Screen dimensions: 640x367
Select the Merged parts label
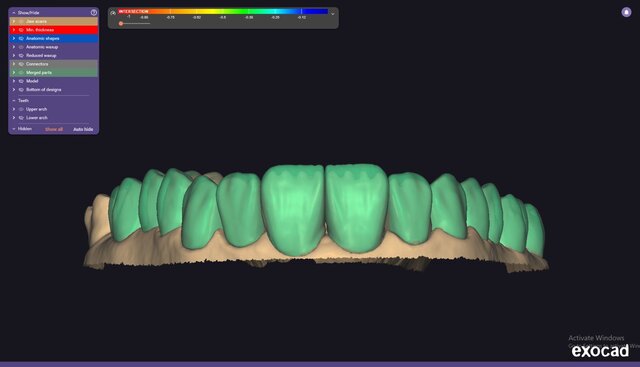point(39,73)
